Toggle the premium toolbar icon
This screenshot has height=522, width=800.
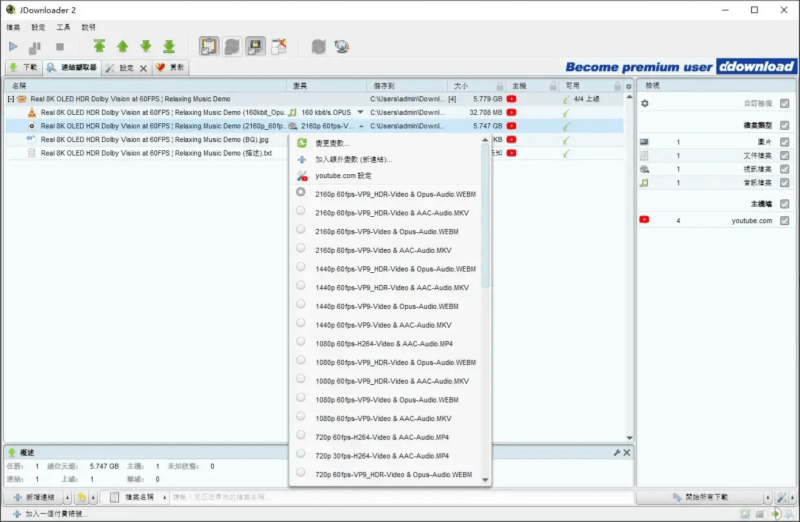[x=255, y=46]
